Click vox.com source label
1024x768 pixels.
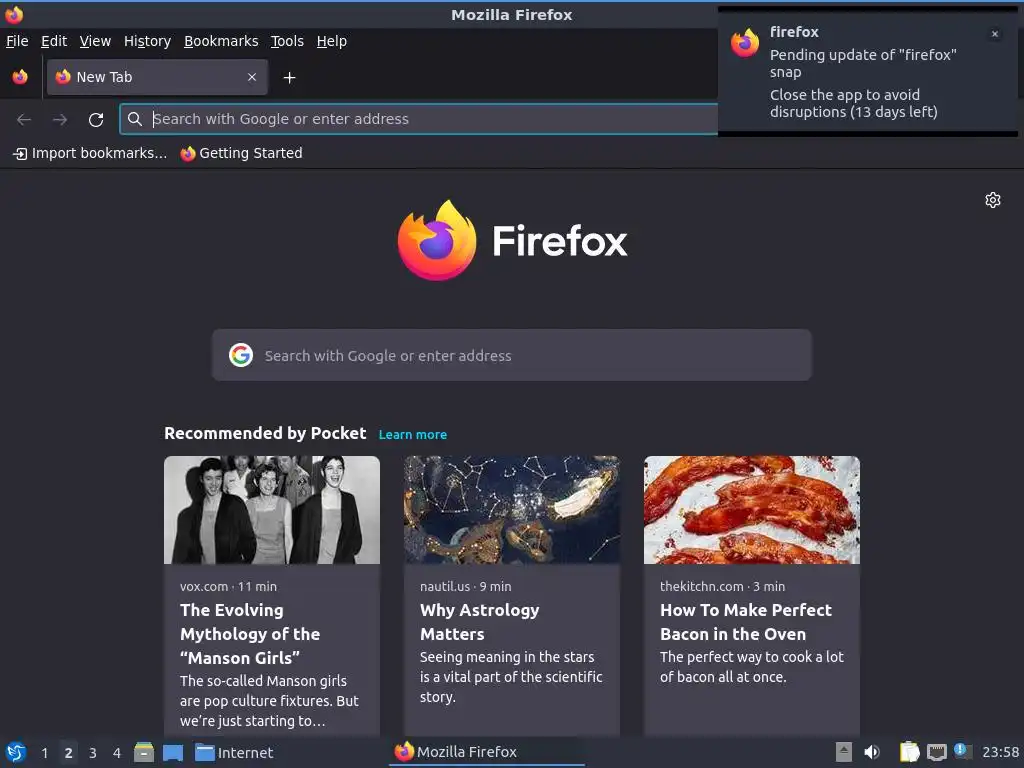point(204,586)
